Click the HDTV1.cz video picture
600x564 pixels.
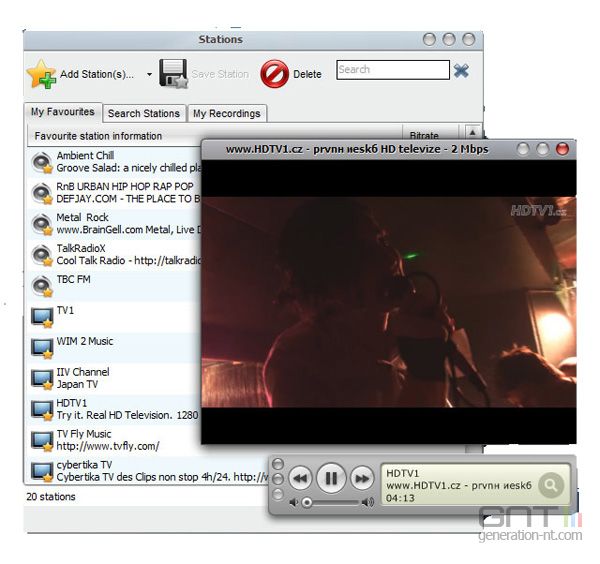pos(389,302)
